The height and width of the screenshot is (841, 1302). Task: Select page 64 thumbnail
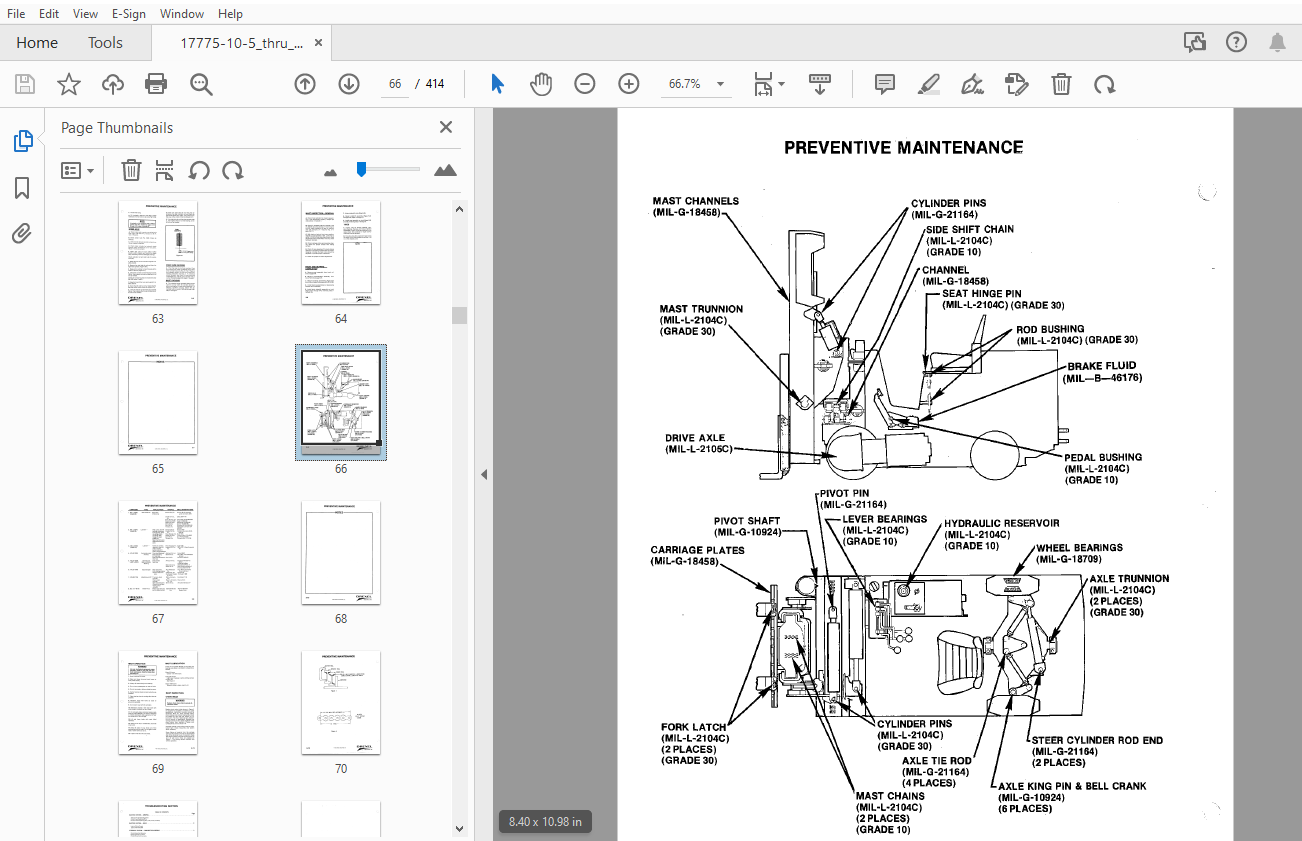341,253
